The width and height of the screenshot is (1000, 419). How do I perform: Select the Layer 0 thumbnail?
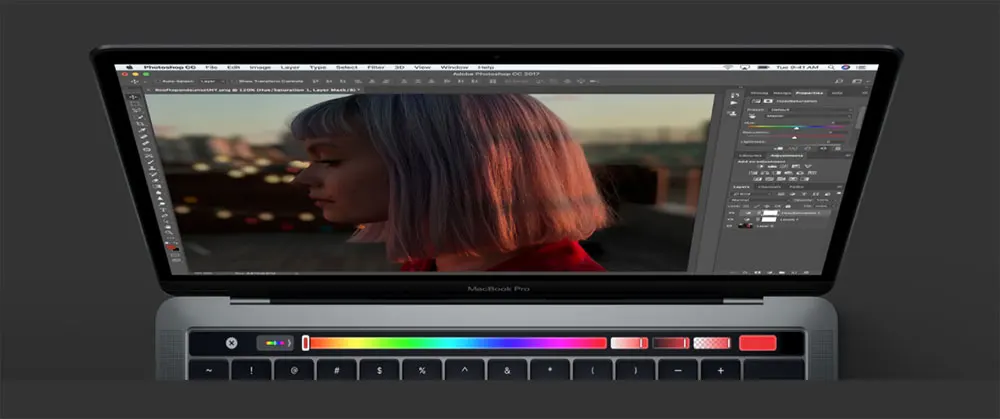746,226
